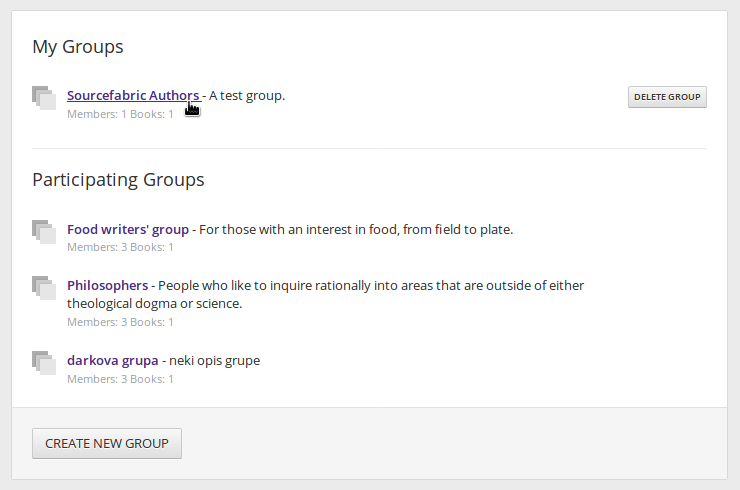Click the Philosophers group icon
Screen dimensions: 740x490
coord(44,288)
